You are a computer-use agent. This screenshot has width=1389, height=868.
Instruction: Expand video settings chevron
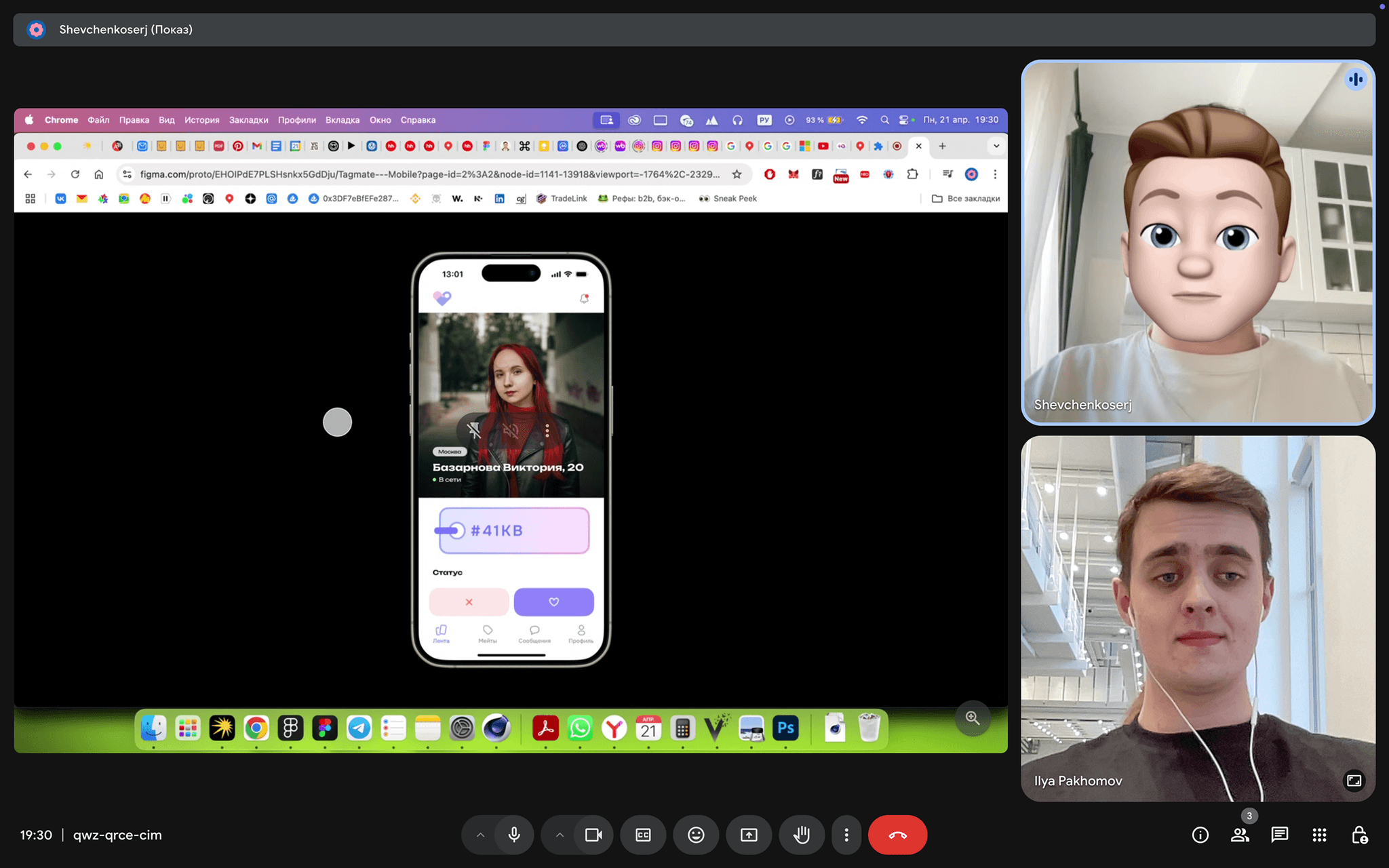click(560, 835)
